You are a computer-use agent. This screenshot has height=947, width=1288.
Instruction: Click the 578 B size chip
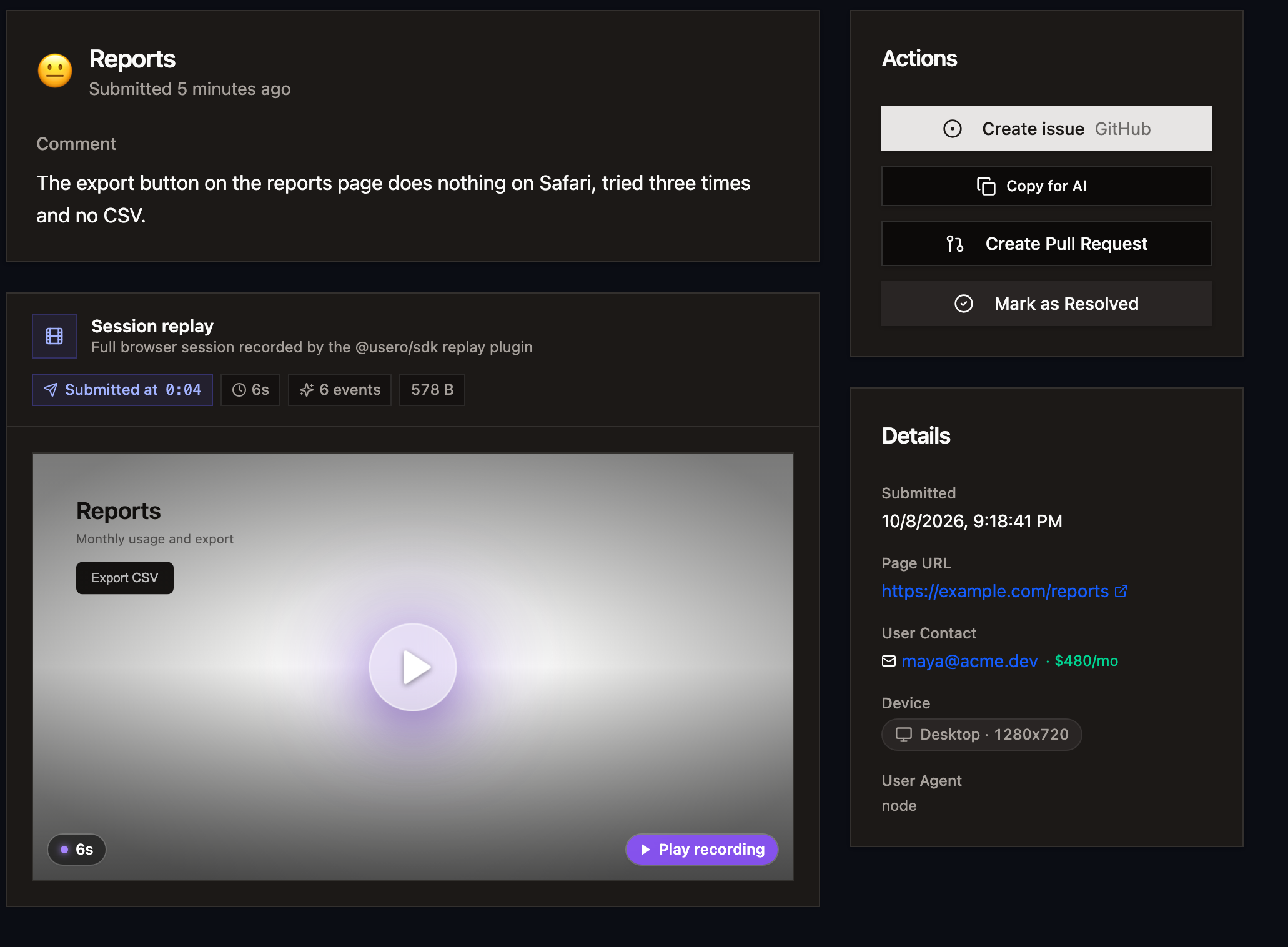(x=432, y=390)
